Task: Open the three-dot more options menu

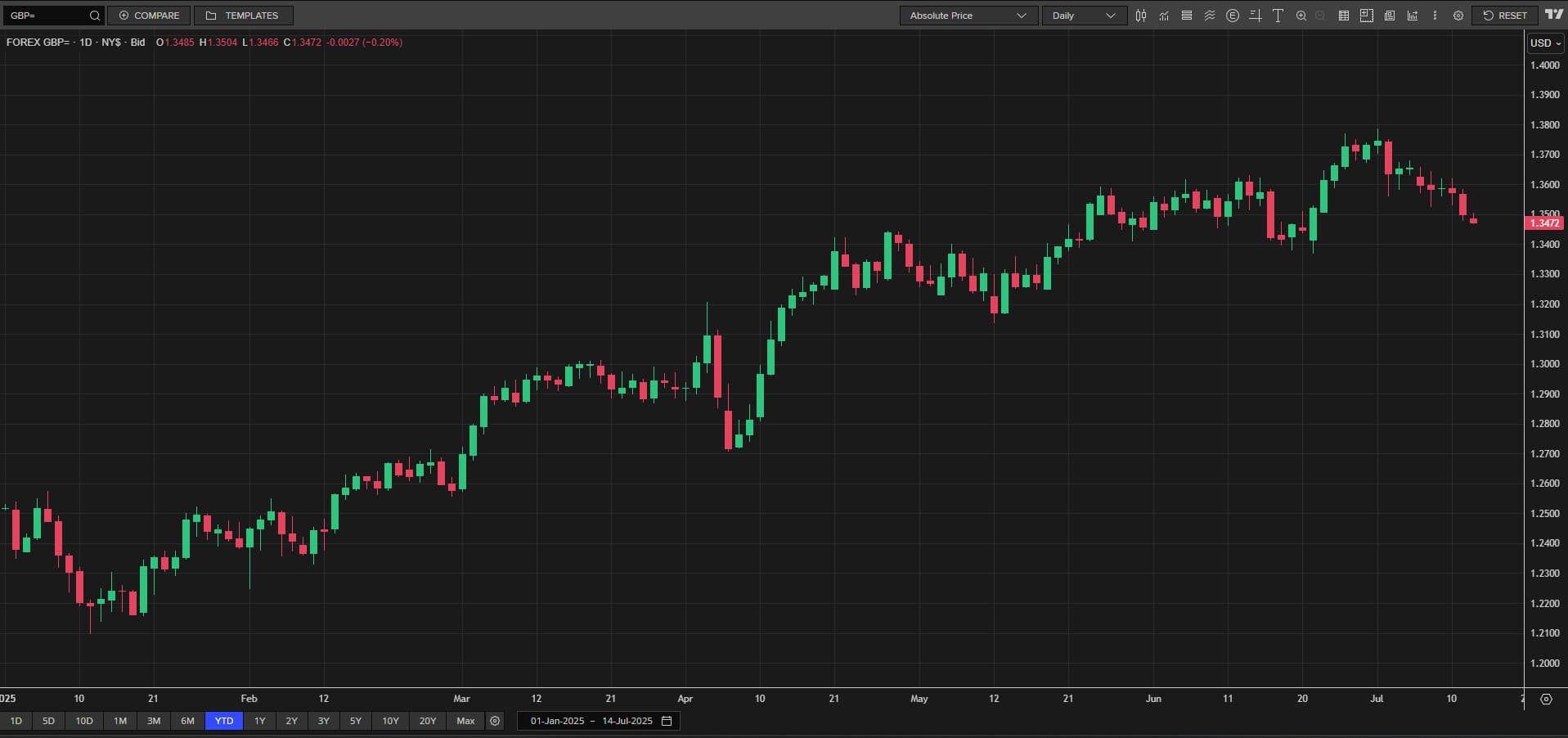Action: point(1435,16)
